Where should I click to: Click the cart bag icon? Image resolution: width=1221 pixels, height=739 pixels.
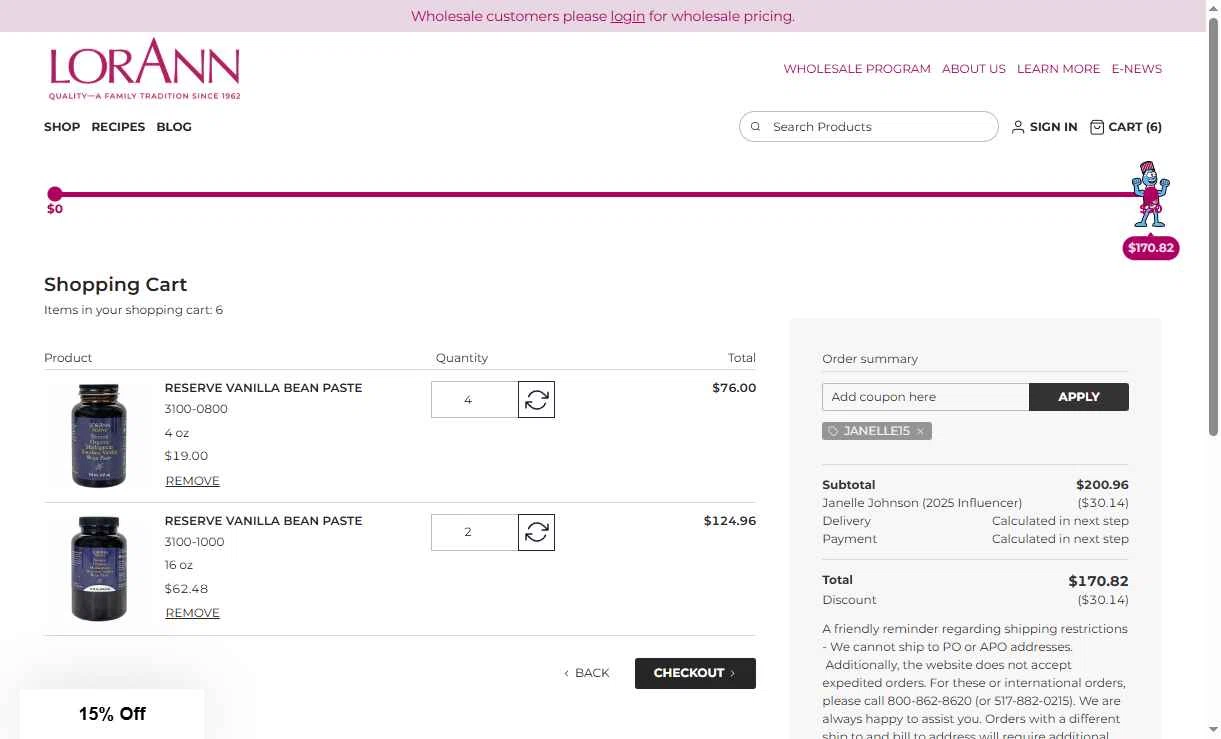pos(1097,127)
